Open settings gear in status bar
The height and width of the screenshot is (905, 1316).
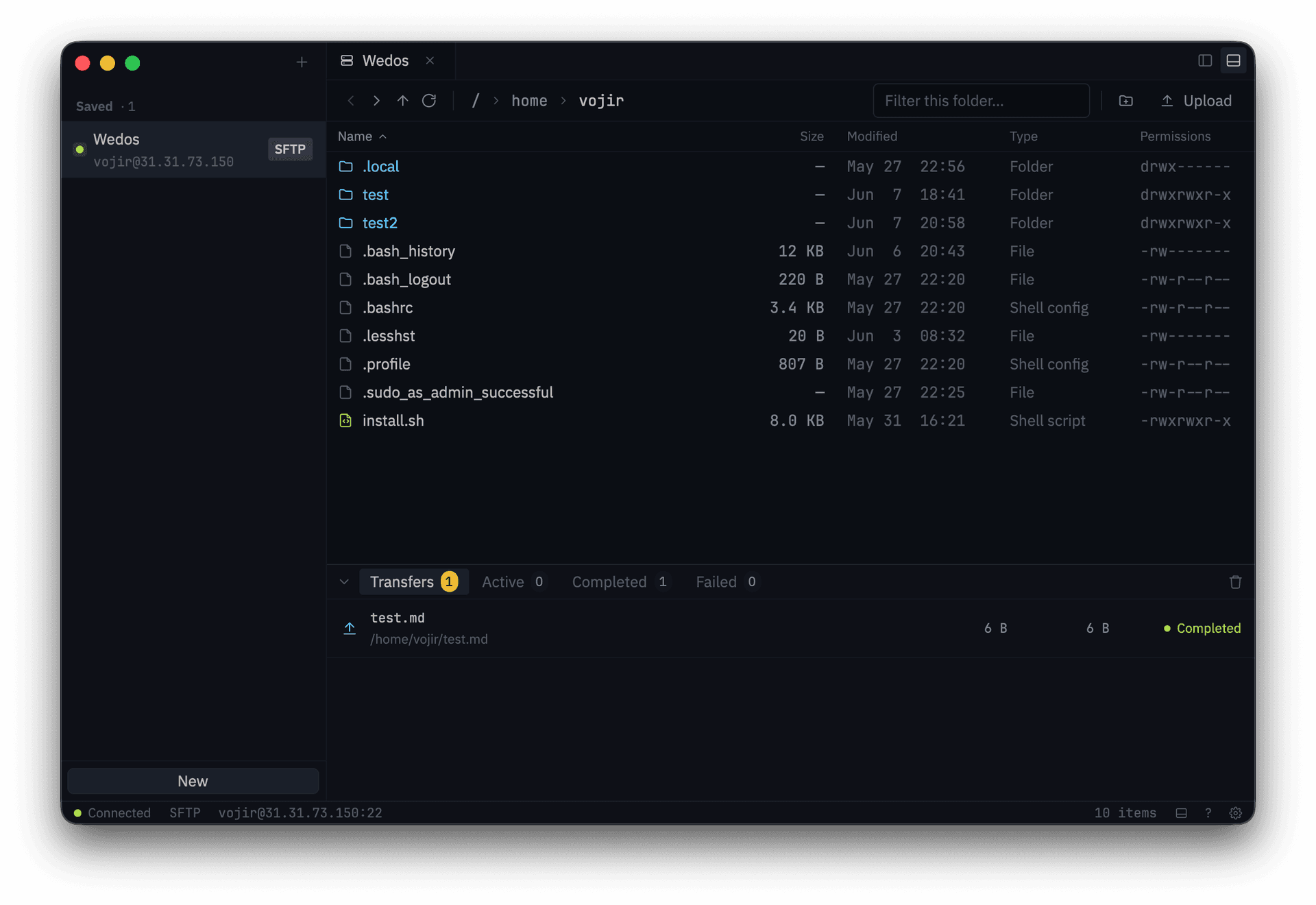1235,813
